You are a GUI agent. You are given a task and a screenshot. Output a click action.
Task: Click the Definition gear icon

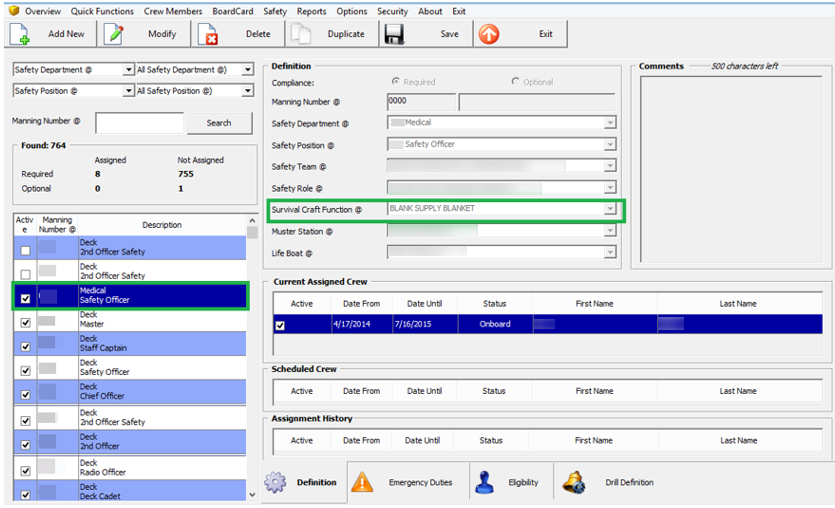point(275,482)
